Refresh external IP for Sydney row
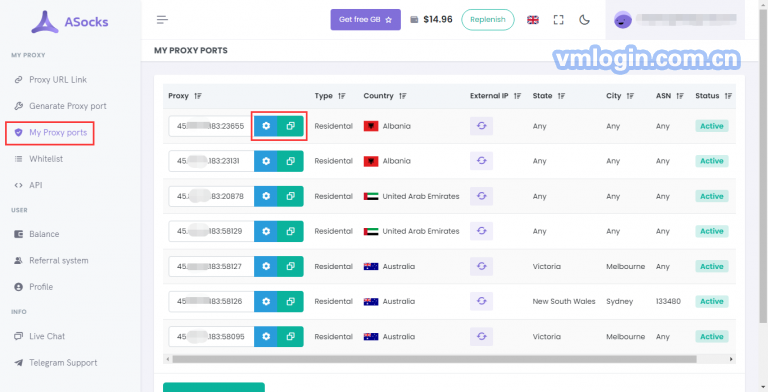This screenshot has height=392, width=768. click(x=481, y=301)
